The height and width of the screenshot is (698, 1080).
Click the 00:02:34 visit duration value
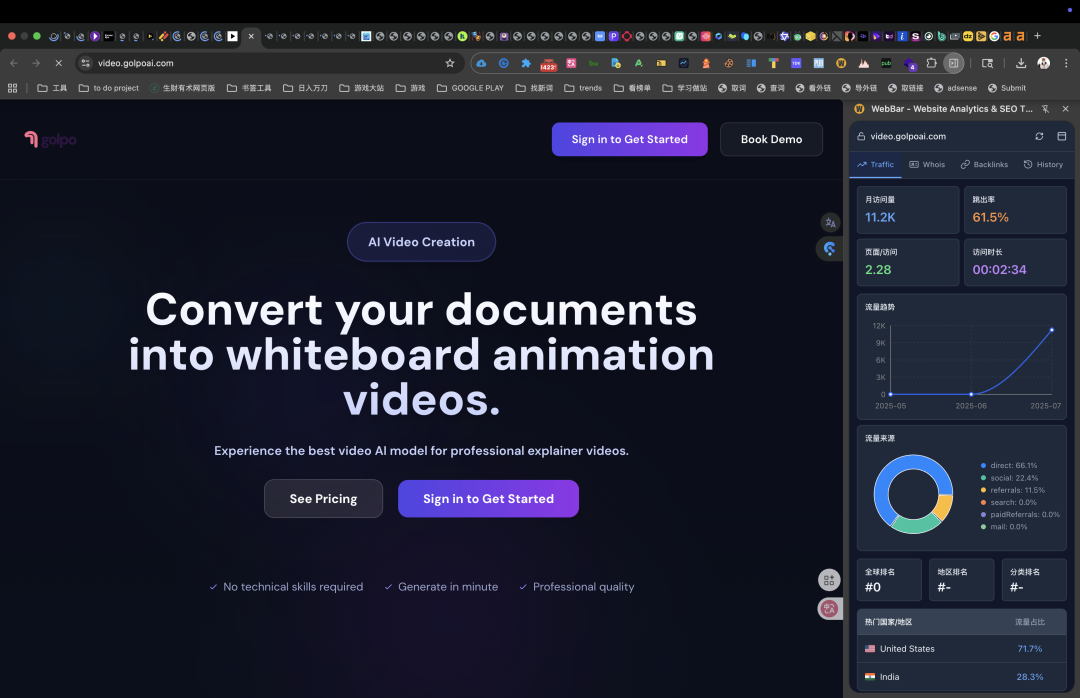tap(999, 269)
